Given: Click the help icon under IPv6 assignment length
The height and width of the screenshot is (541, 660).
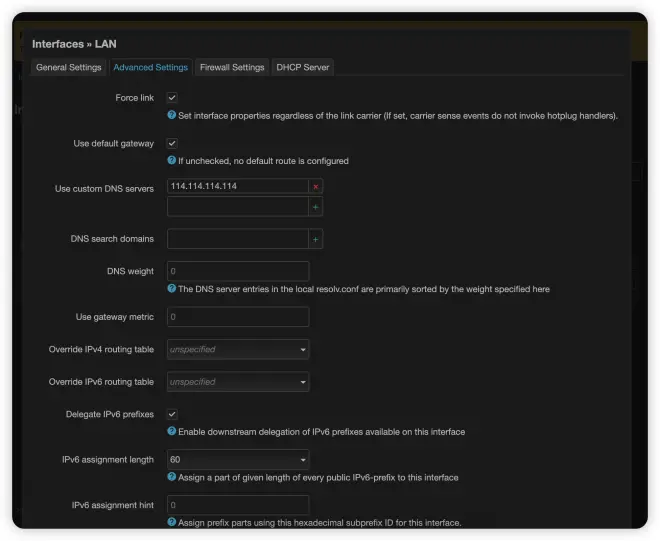Looking at the screenshot, I should [171, 477].
